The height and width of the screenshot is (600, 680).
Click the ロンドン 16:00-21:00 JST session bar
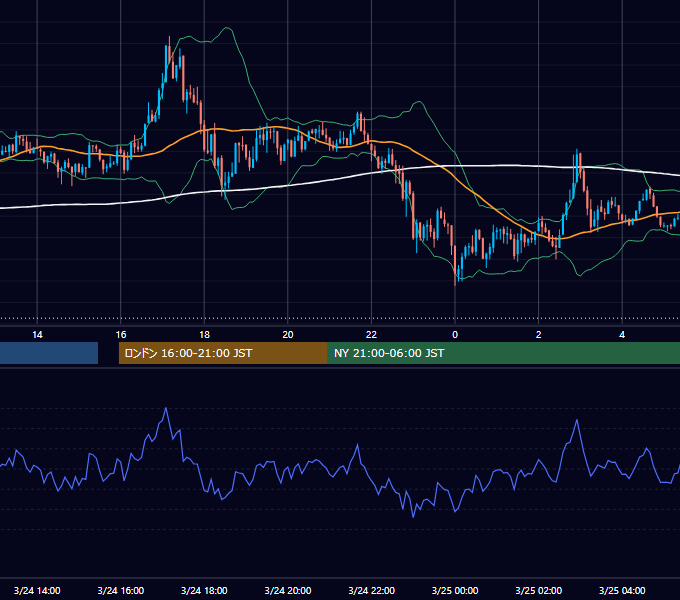[223, 353]
